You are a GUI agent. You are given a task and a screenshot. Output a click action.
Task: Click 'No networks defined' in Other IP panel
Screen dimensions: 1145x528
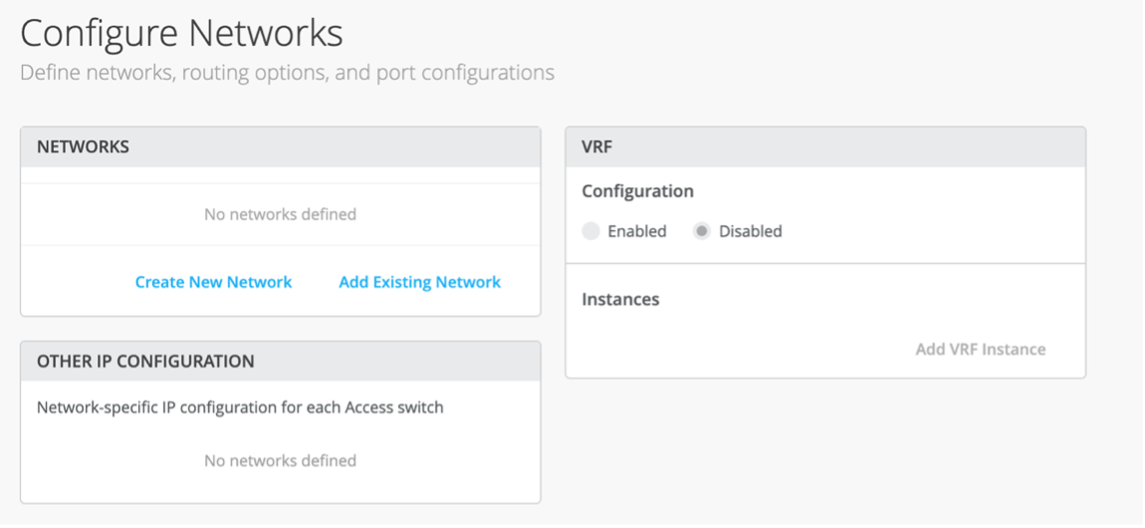(x=280, y=461)
